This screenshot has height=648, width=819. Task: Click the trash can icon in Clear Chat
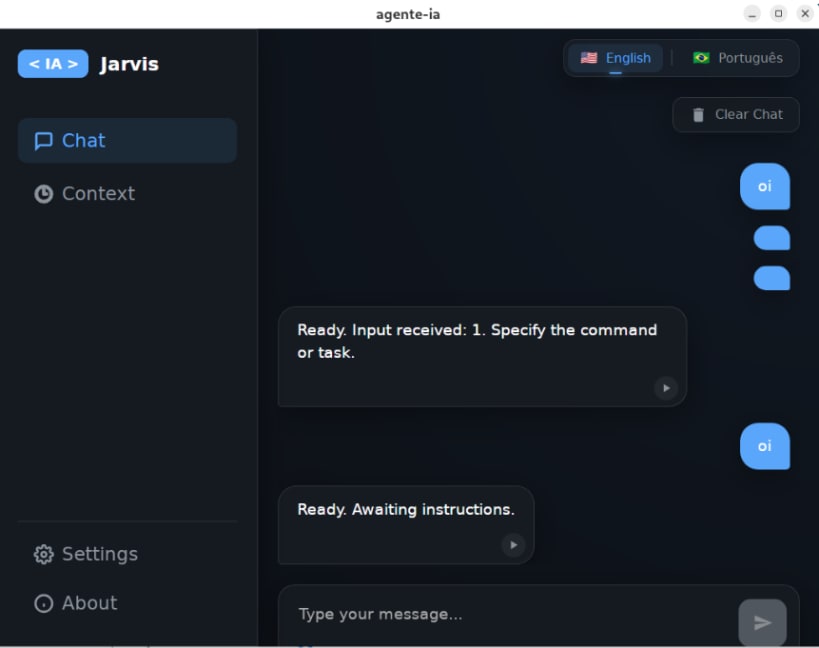click(698, 114)
